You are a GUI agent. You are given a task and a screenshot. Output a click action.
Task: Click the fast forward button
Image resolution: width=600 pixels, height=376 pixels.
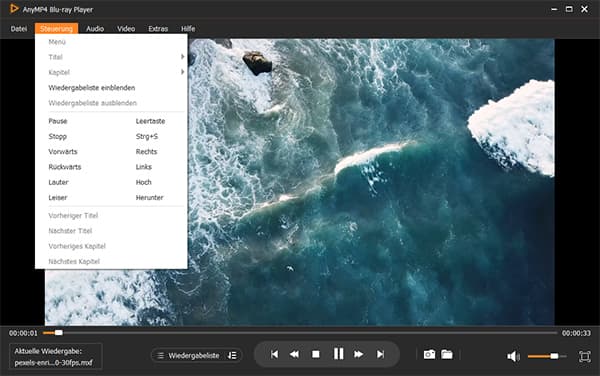[359, 355]
